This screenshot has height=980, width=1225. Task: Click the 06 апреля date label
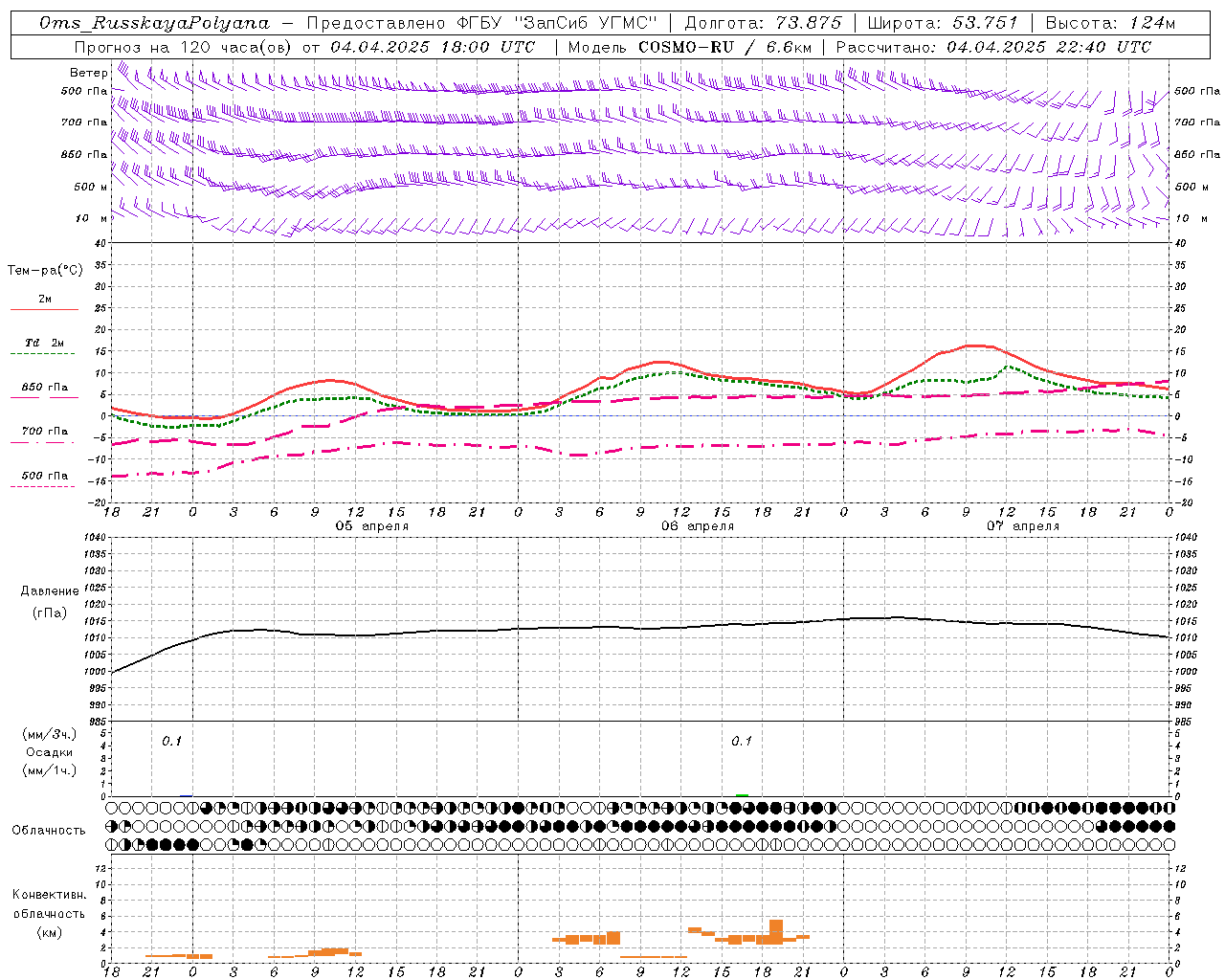coord(698,526)
